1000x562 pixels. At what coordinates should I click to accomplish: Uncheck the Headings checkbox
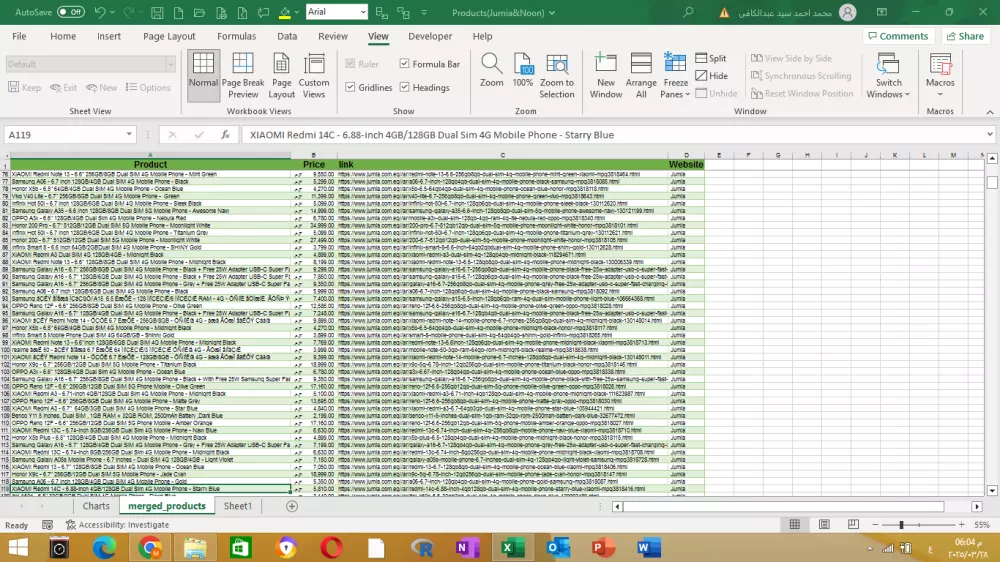pos(404,87)
